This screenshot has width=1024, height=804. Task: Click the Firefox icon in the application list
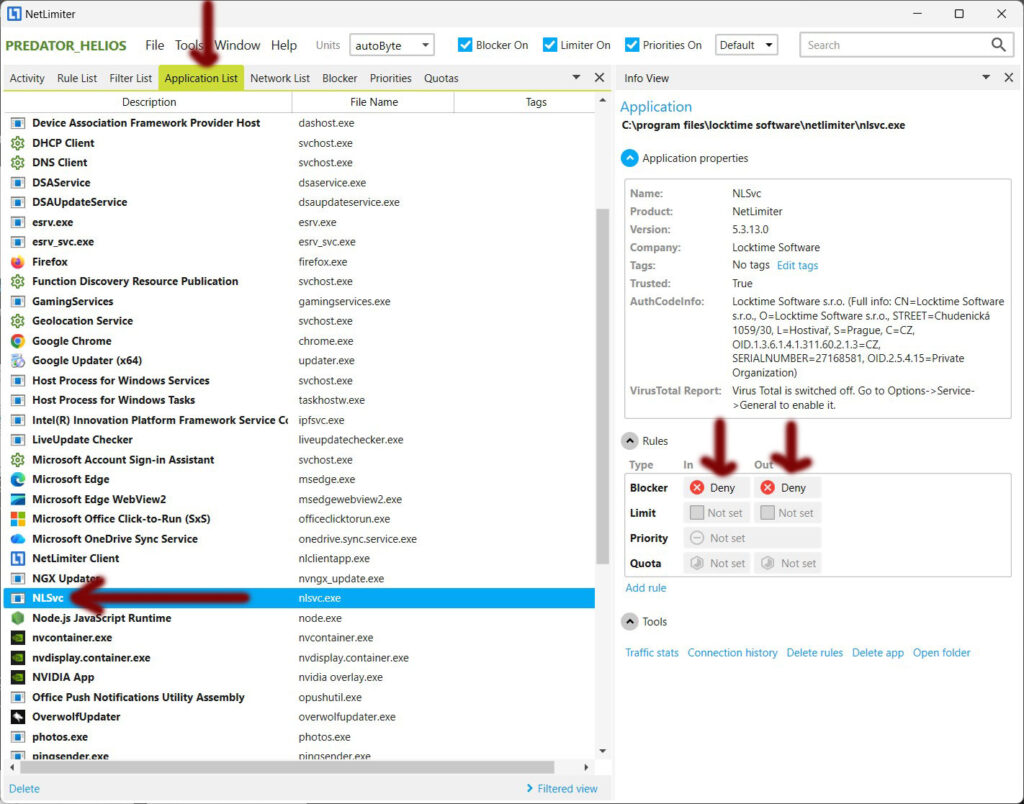17,262
